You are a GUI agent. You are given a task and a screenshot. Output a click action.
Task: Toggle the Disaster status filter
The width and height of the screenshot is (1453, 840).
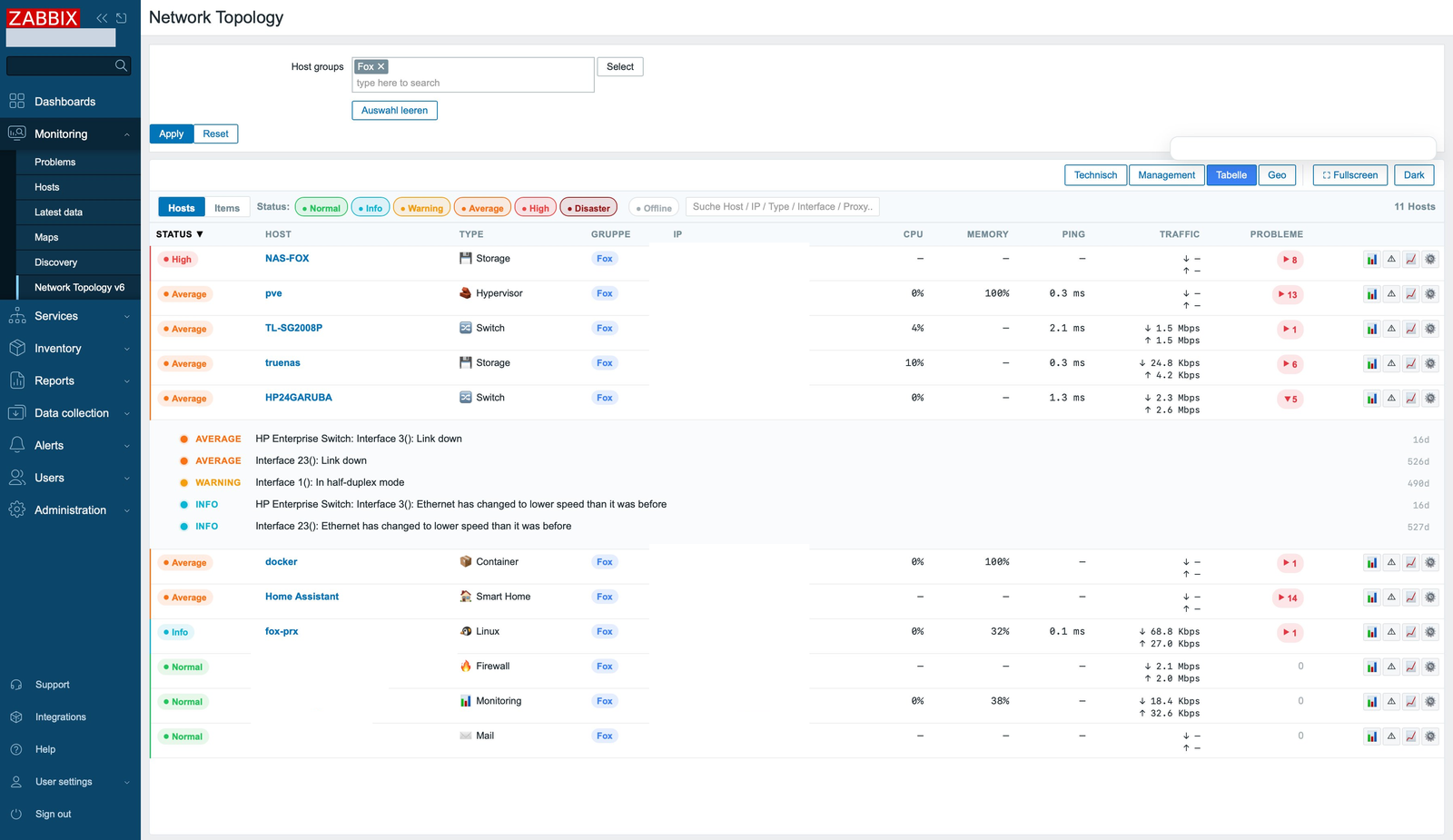588,208
